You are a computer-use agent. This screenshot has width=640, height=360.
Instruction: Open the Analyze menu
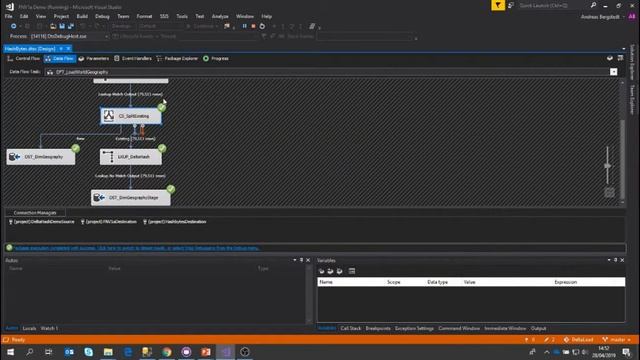[220, 16]
